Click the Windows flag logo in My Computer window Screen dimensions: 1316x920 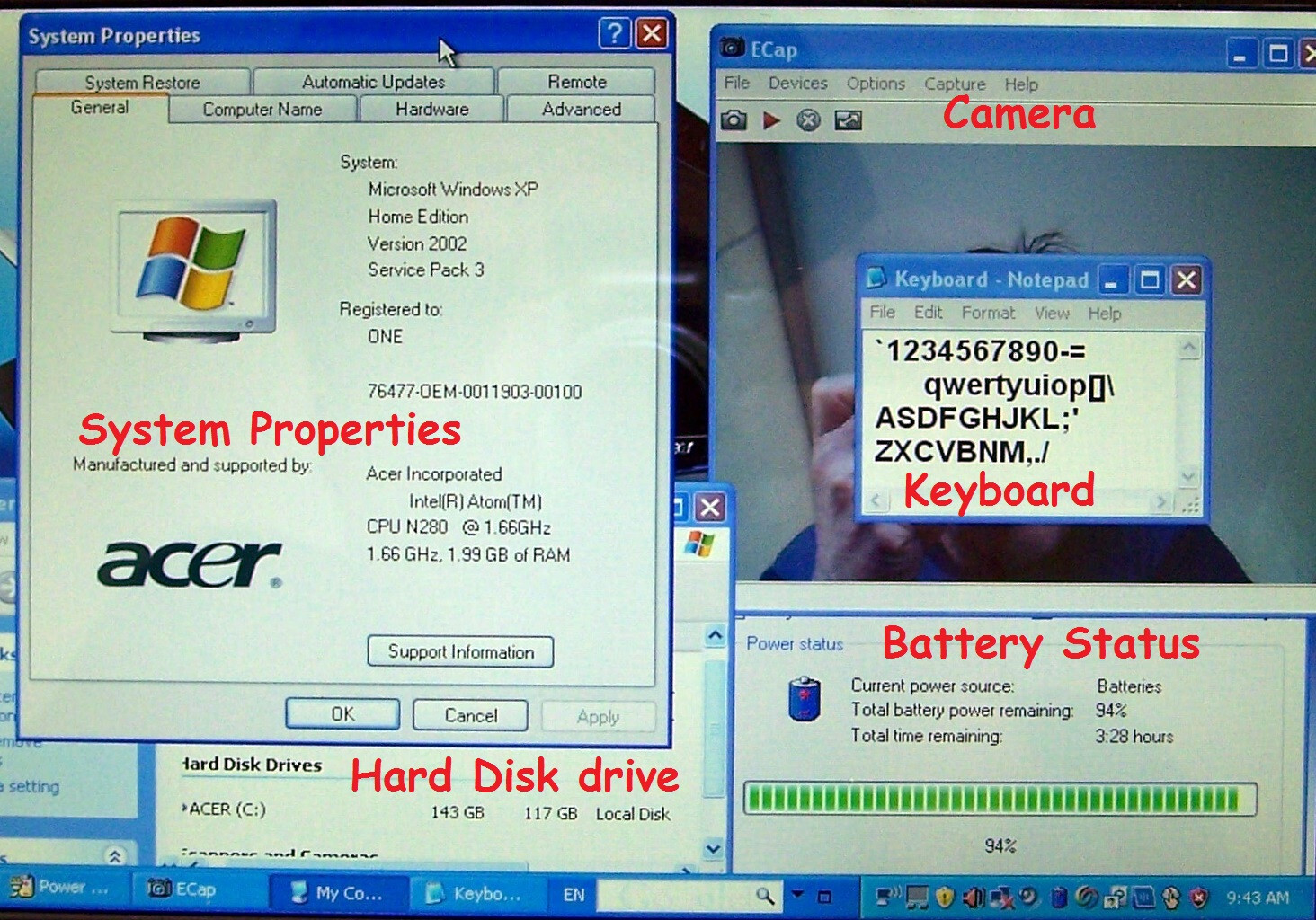[x=699, y=544]
